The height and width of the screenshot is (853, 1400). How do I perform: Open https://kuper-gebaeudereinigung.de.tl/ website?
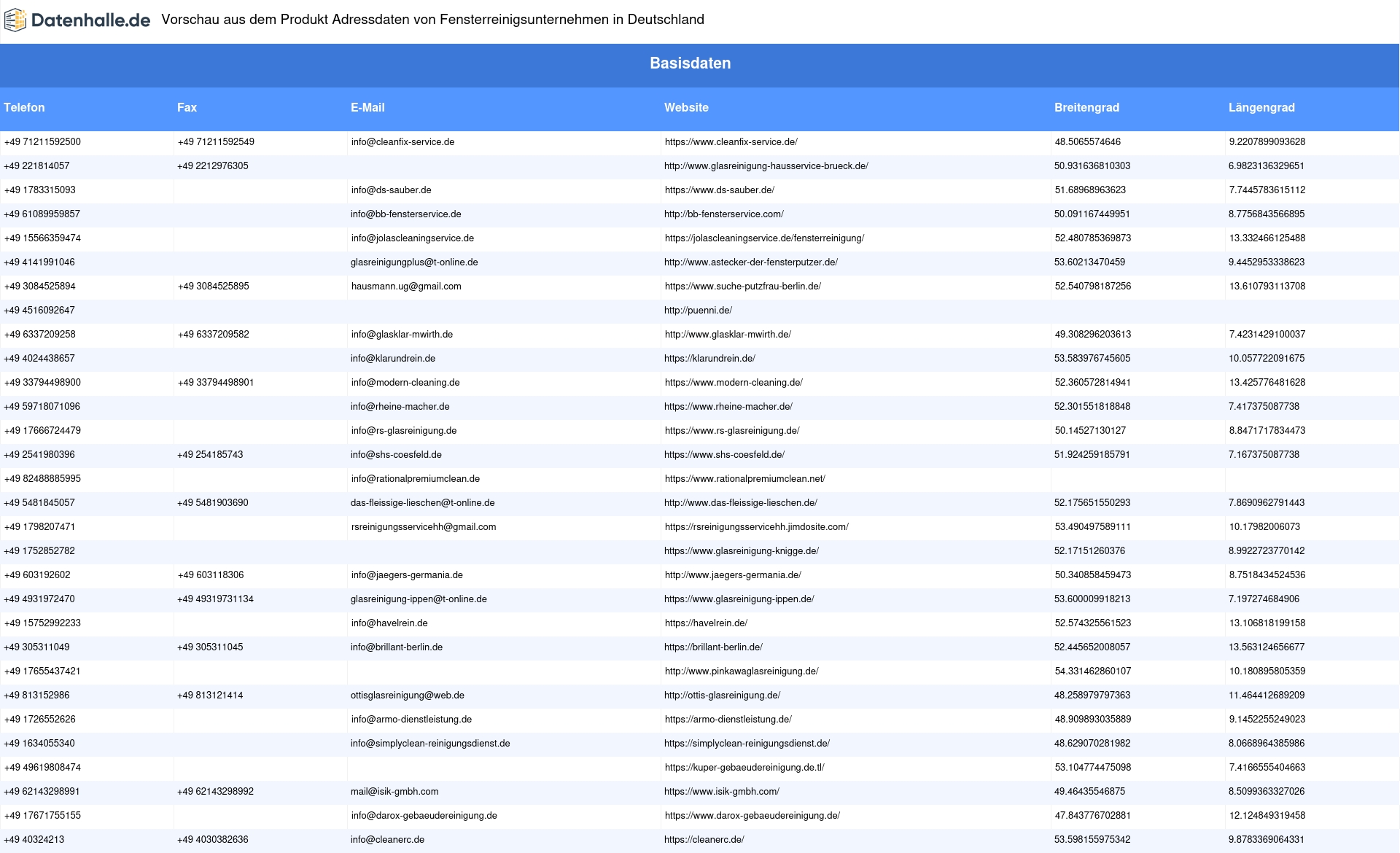coord(744,768)
